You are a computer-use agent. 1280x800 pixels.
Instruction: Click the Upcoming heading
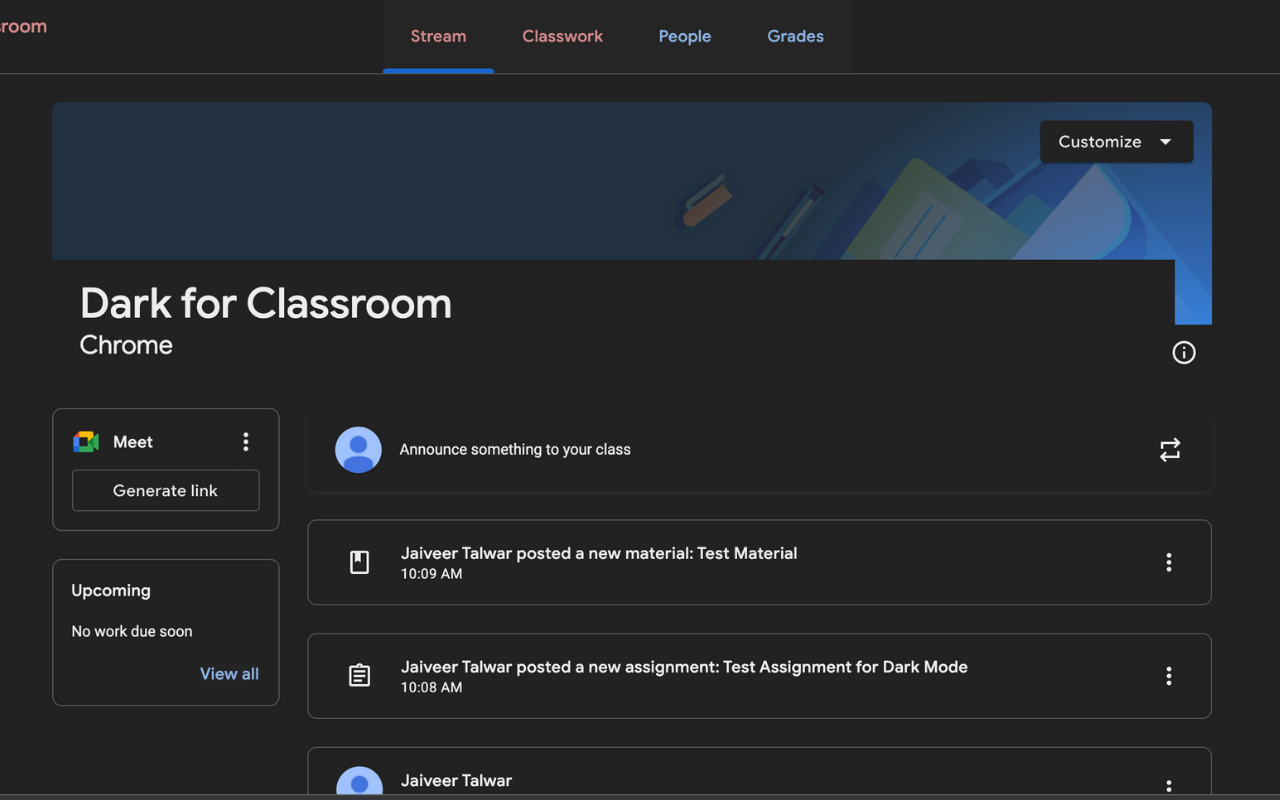coord(111,591)
